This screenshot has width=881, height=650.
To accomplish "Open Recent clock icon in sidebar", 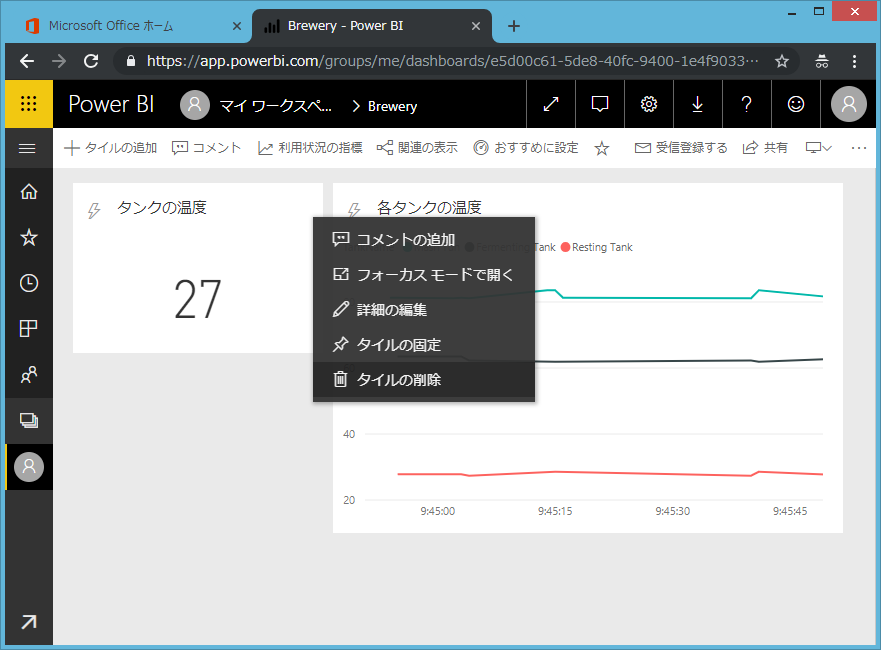I will click(x=29, y=283).
